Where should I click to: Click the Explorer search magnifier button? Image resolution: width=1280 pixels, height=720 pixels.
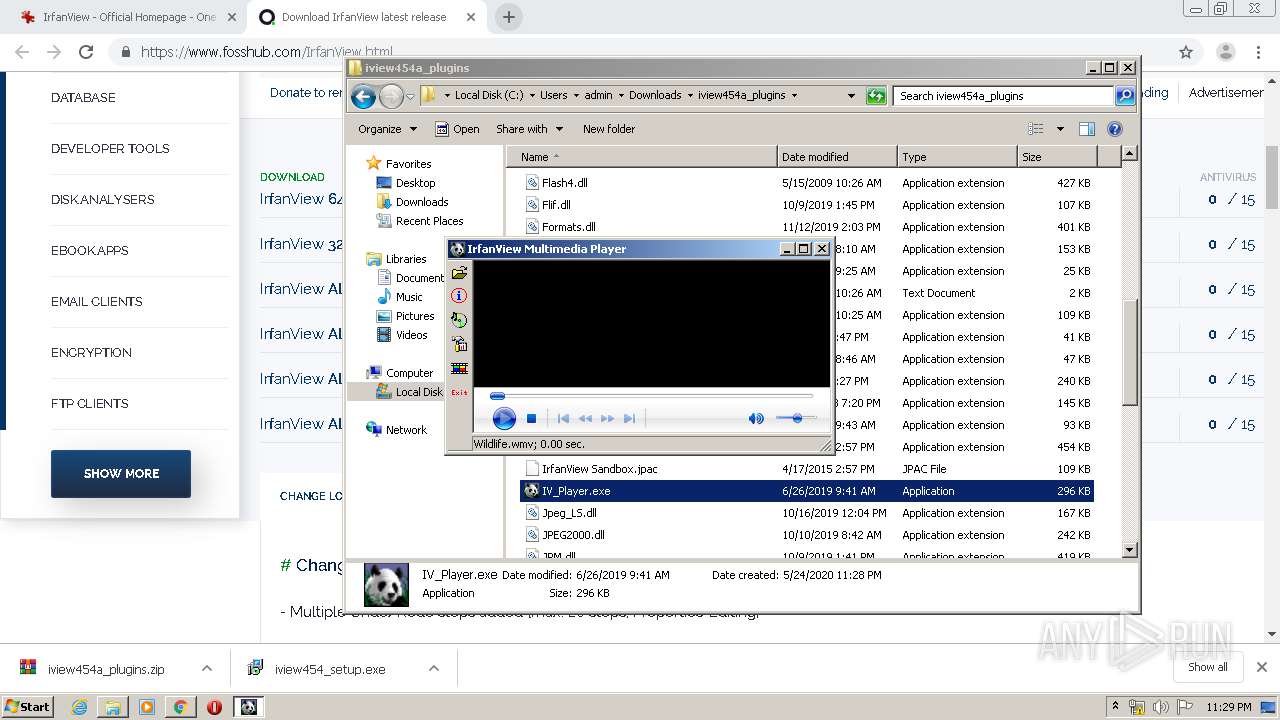pyautogui.click(x=1125, y=96)
